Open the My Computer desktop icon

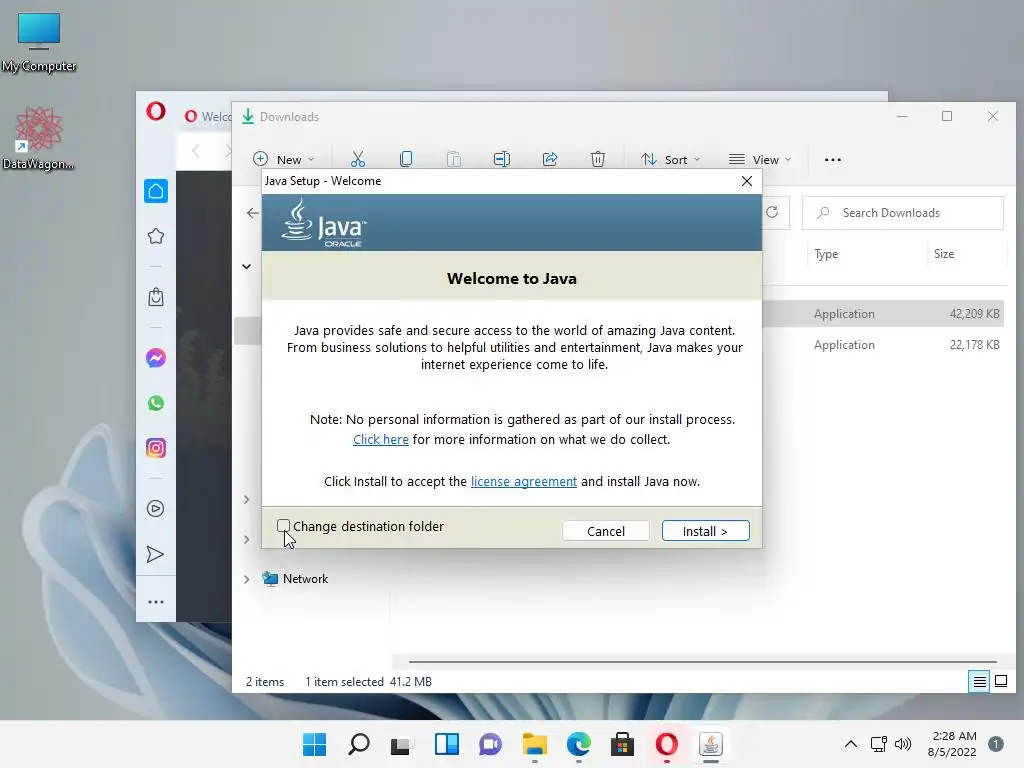[x=39, y=43]
